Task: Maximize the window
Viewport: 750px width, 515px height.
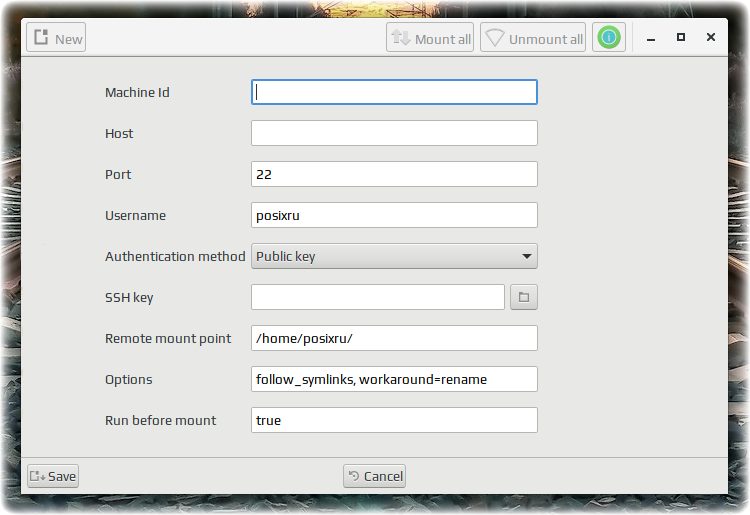Action: coord(681,37)
